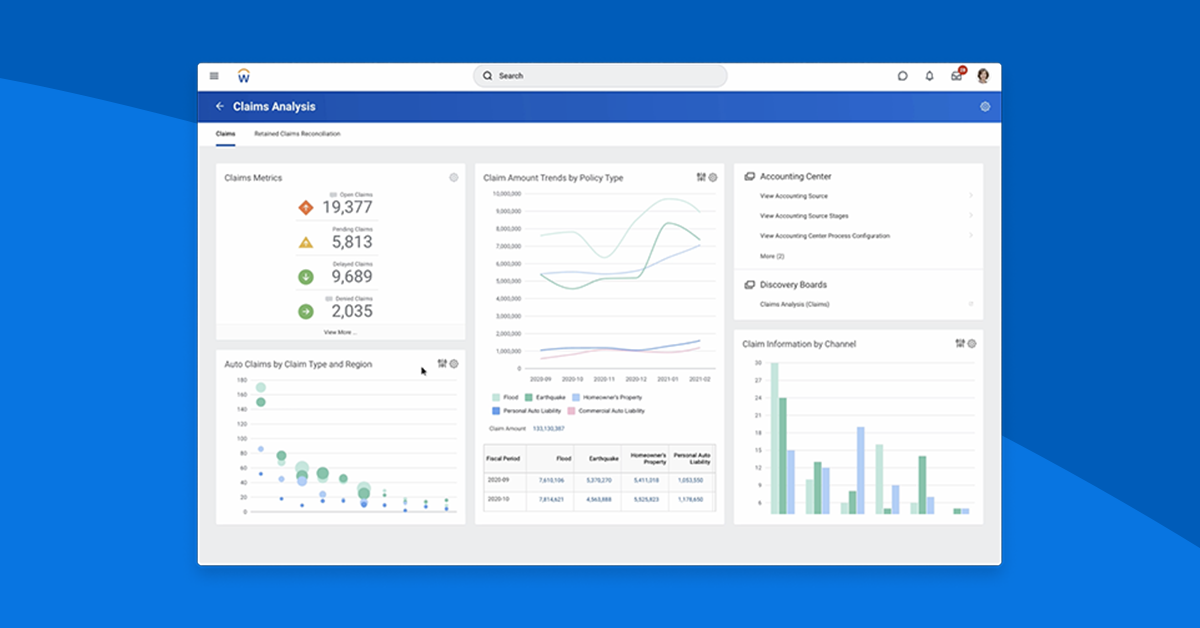Open the page settings gear in the blue header
The height and width of the screenshot is (628, 1200).
(985, 106)
